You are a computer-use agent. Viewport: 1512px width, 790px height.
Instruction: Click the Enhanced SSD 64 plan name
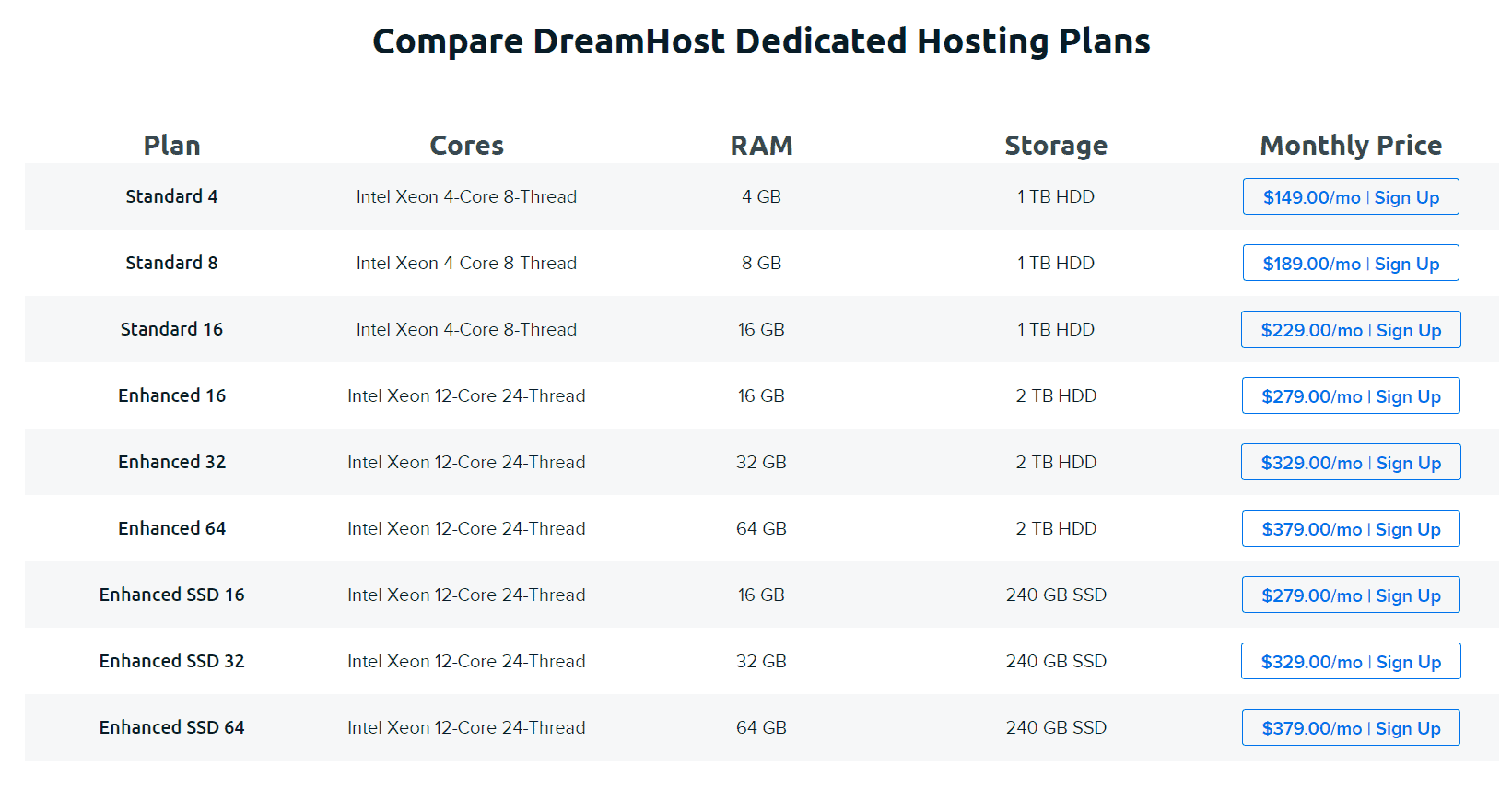pos(171,727)
